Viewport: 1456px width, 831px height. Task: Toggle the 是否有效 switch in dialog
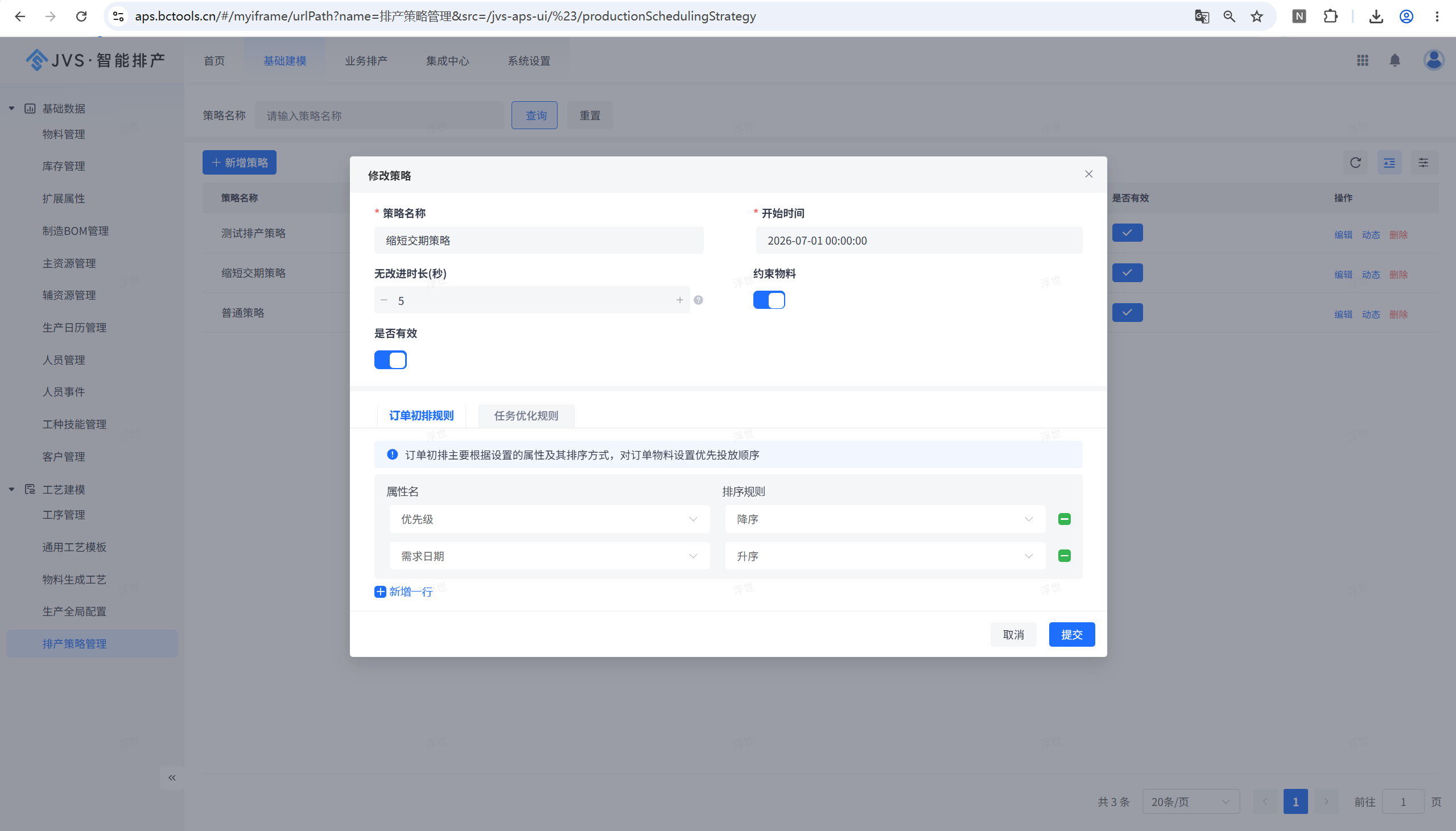tap(390, 359)
